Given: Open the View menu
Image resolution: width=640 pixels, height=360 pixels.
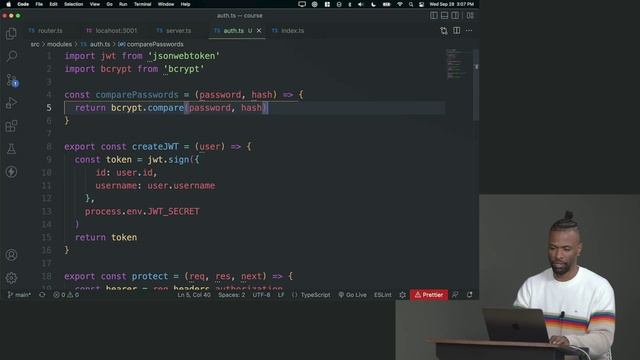Looking at the screenshot, I should pos(95,4).
